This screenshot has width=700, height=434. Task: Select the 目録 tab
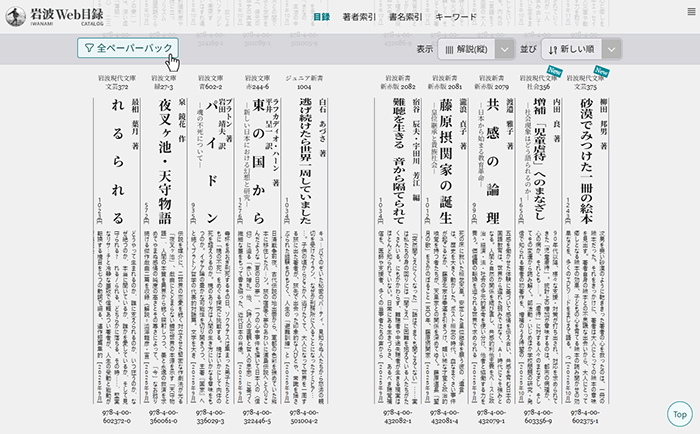point(321,17)
